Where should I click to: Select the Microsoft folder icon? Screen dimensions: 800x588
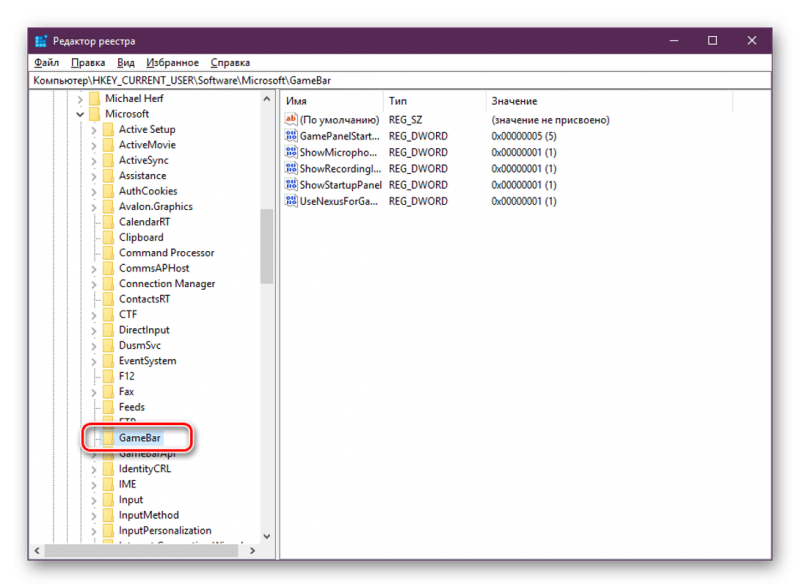94,114
